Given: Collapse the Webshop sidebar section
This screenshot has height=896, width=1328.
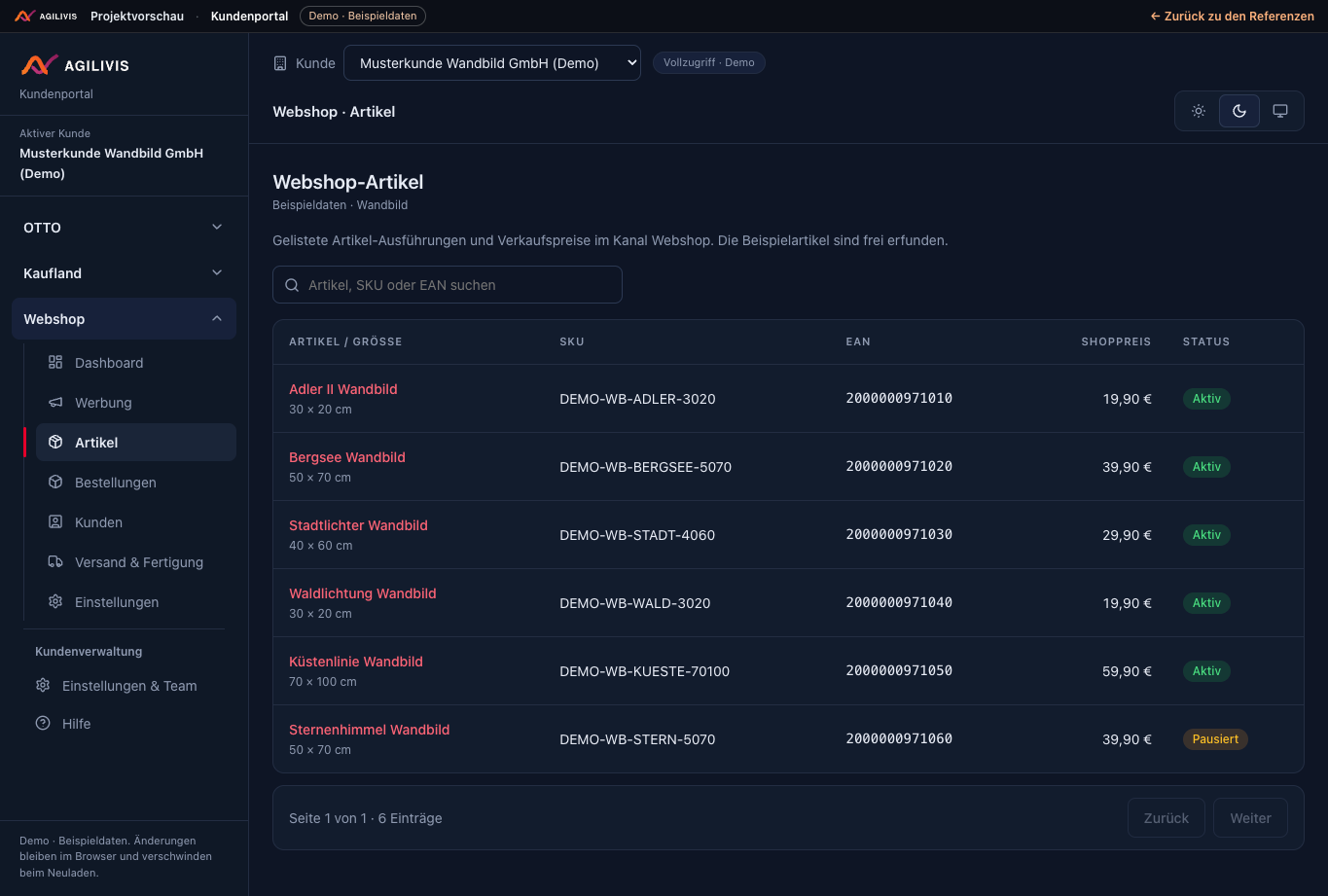Looking at the screenshot, I should tap(124, 318).
